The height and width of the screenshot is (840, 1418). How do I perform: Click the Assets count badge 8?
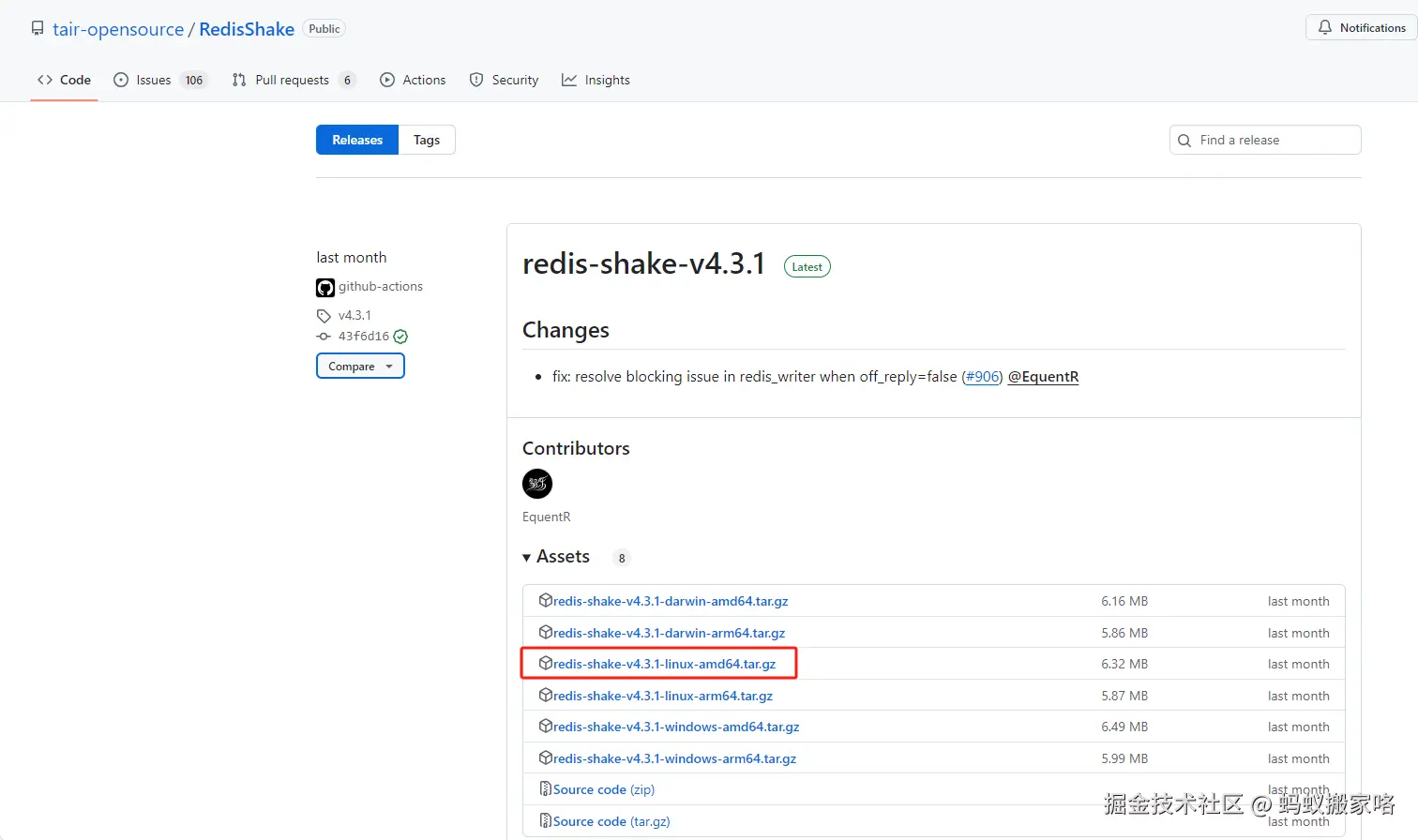[622, 558]
